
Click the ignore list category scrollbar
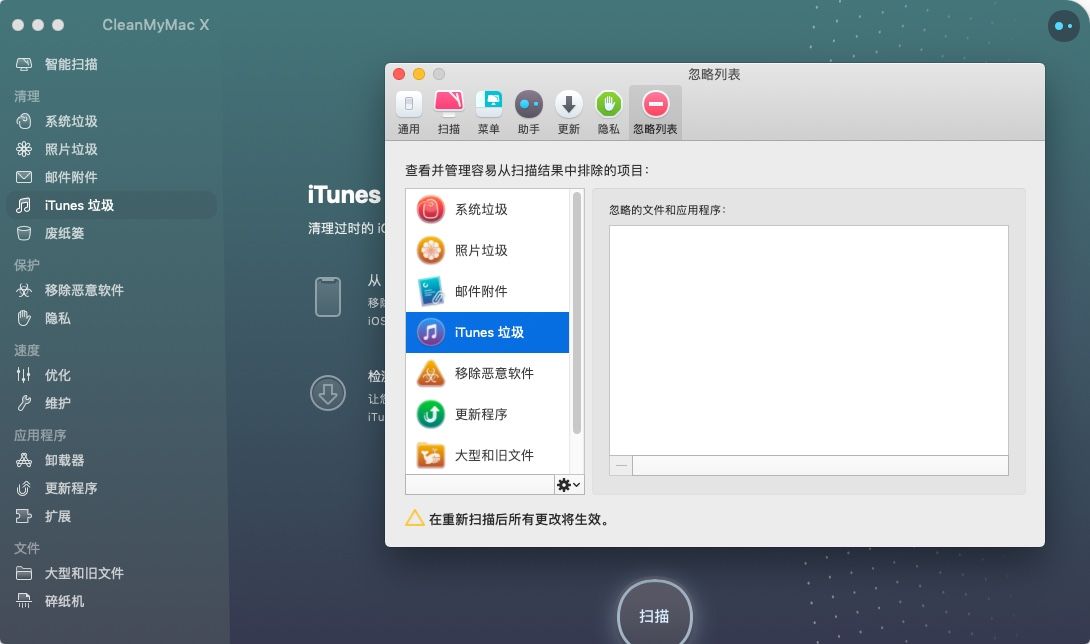tap(576, 313)
